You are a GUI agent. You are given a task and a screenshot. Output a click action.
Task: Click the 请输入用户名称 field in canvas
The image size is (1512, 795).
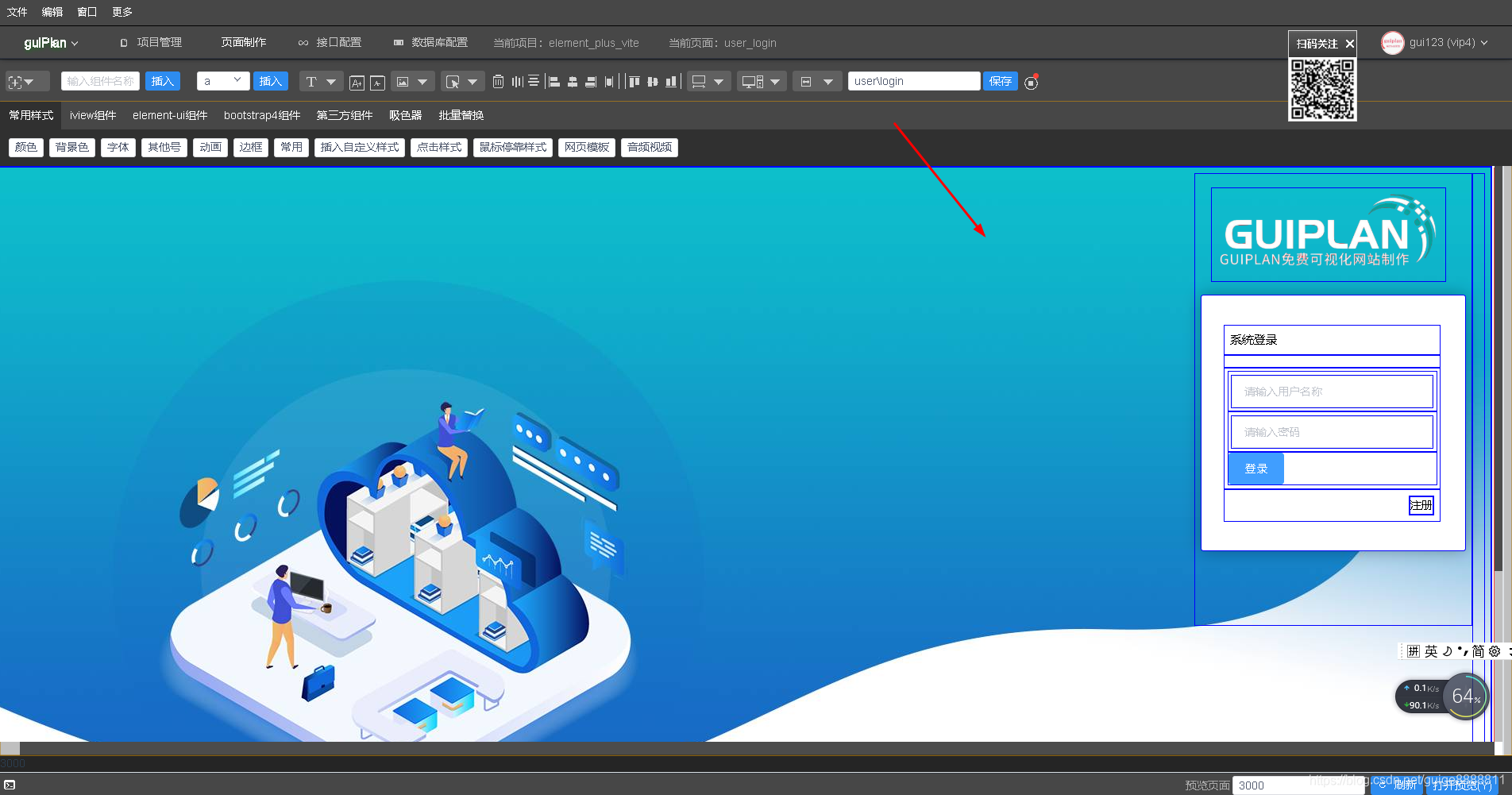click(x=1332, y=392)
